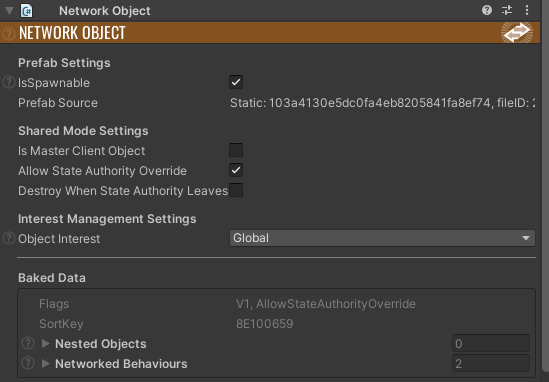Image resolution: width=549 pixels, height=382 pixels.
Task: Click help icon beside Networked Behaviours
Action: pos(28,363)
